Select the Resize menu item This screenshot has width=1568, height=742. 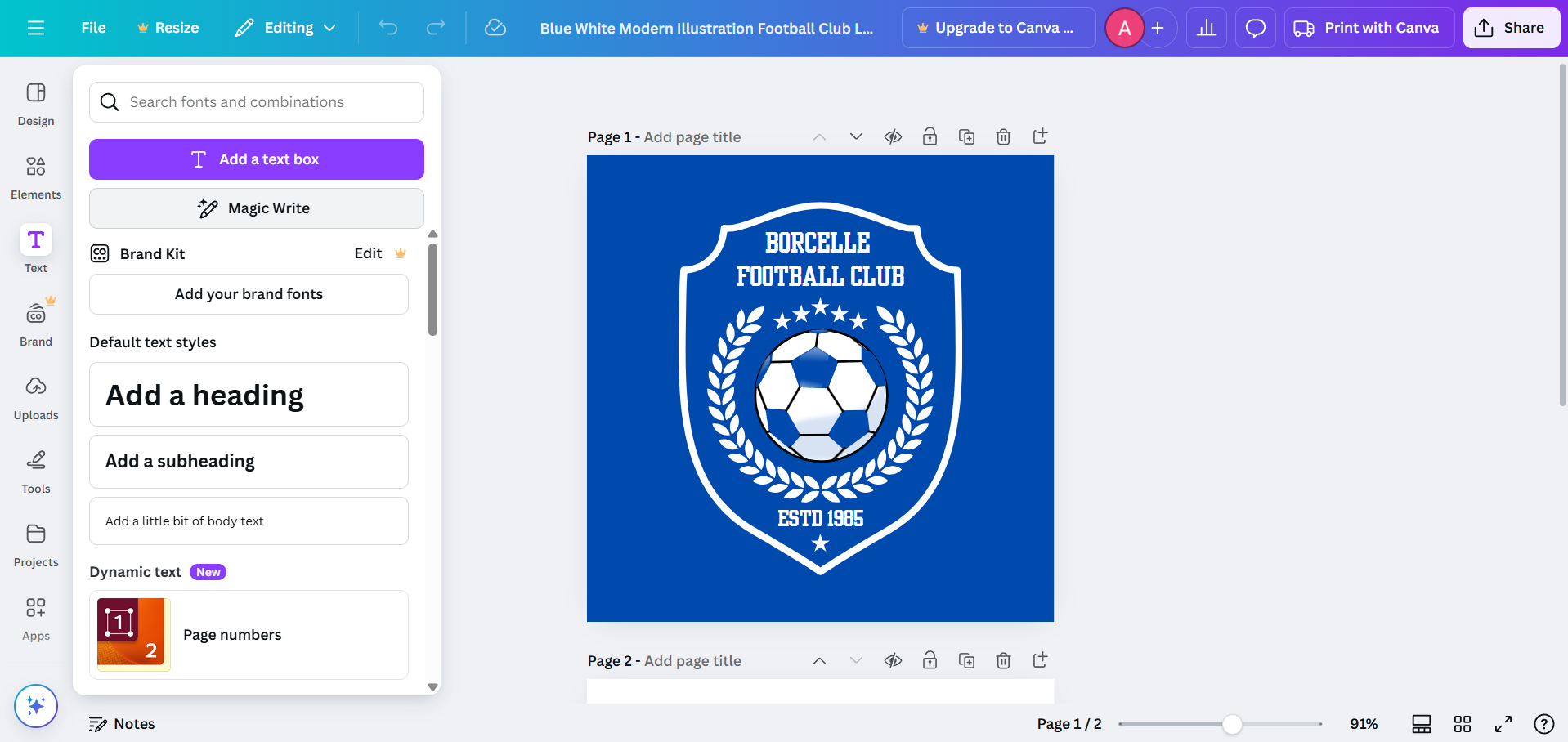(168, 27)
